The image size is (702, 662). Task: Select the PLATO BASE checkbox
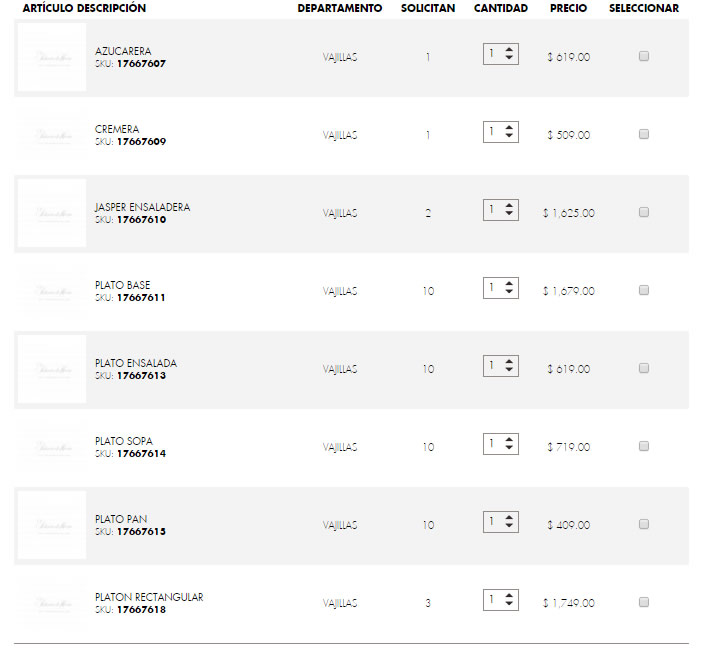pos(644,290)
